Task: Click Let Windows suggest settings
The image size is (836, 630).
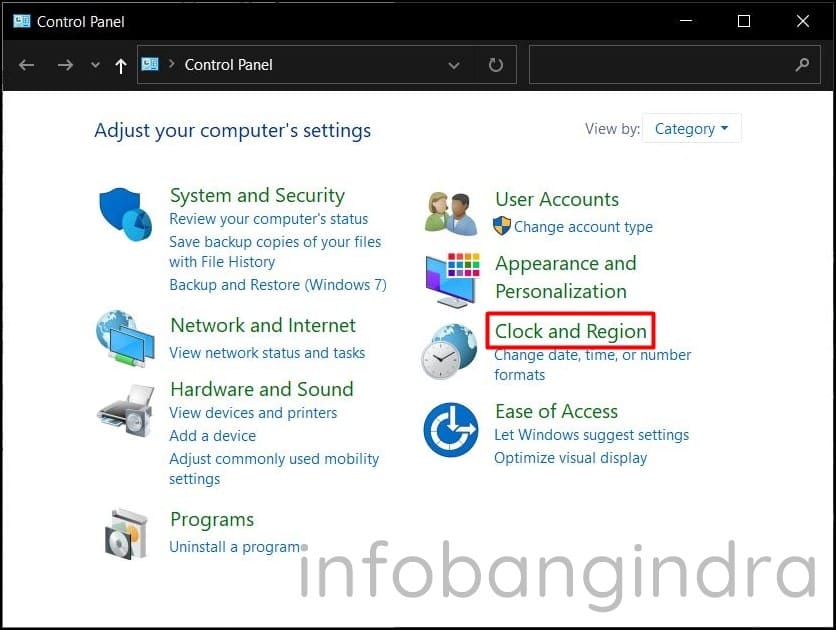Action: (x=592, y=435)
